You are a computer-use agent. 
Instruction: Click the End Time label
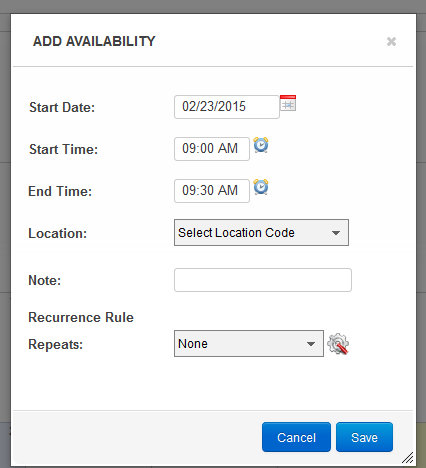pos(60,191)
